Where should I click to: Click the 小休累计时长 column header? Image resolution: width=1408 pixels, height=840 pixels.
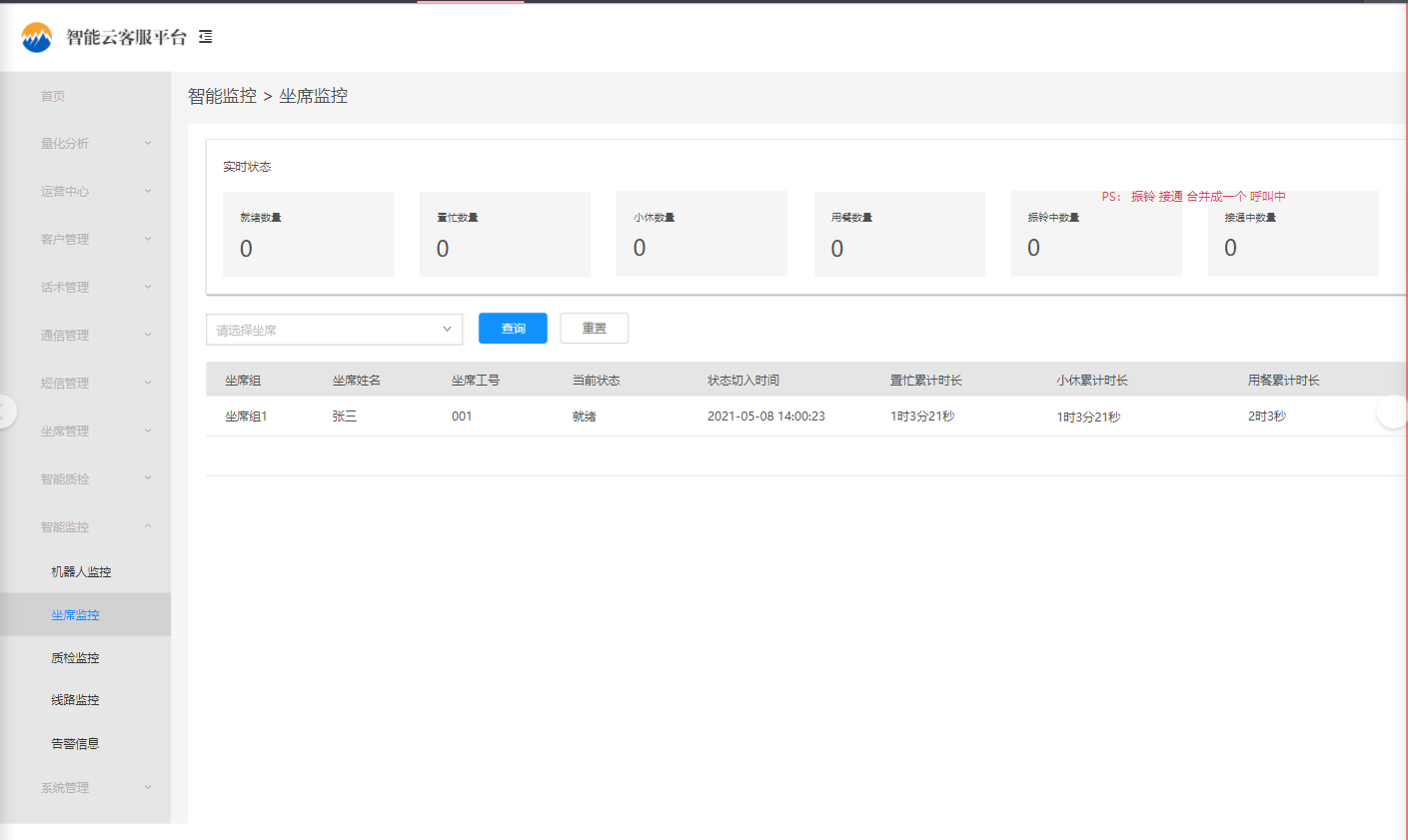[x=1092, y=381]
